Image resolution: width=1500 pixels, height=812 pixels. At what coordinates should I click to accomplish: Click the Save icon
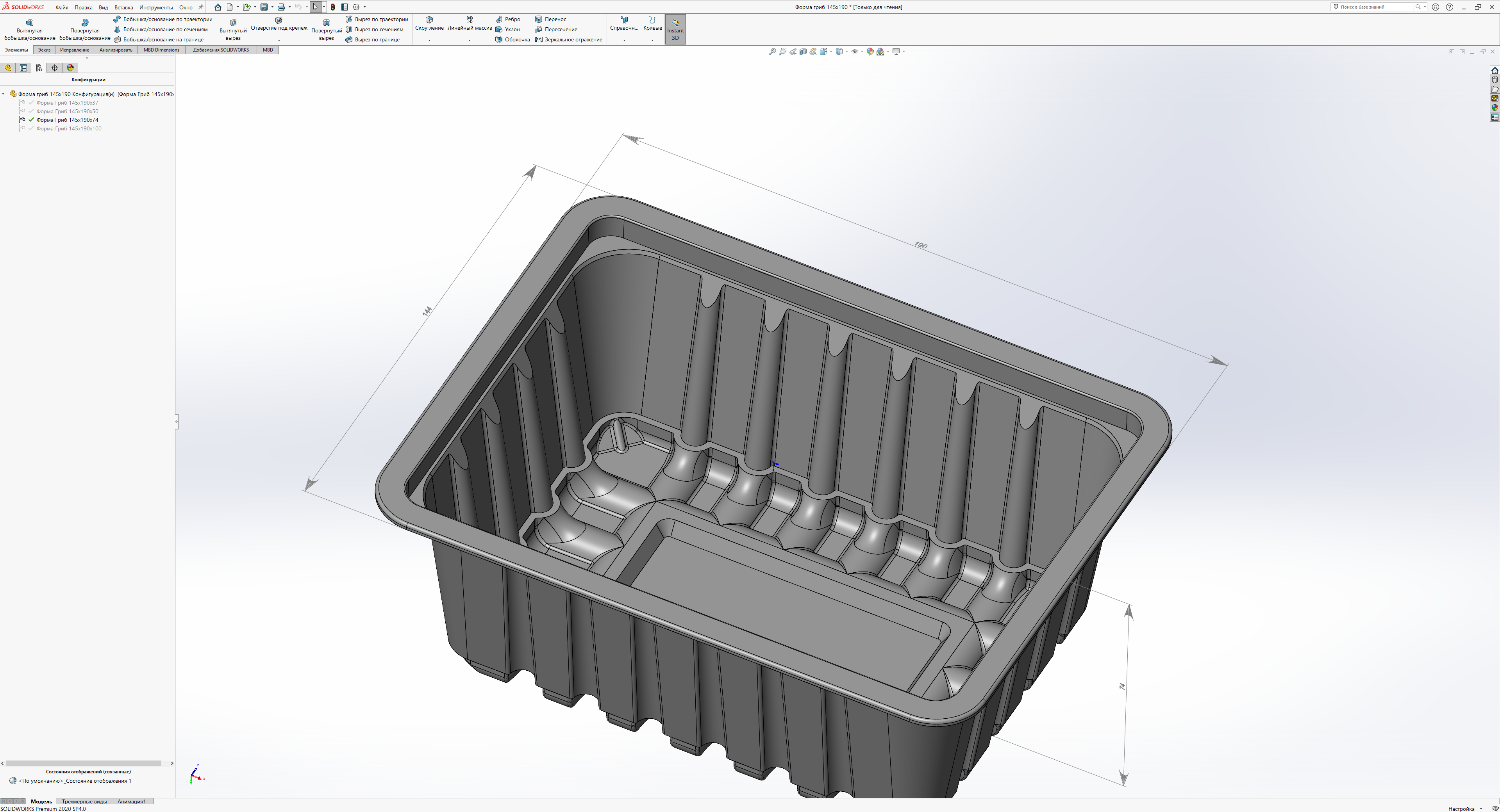[x=264, y=7]
